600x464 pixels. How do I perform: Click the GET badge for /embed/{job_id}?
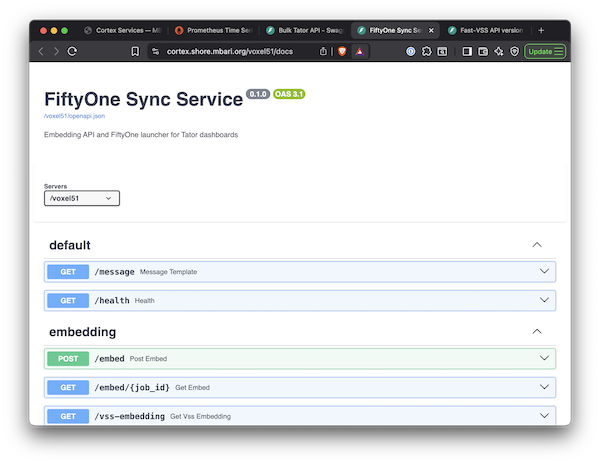click(x=68, y=387)
